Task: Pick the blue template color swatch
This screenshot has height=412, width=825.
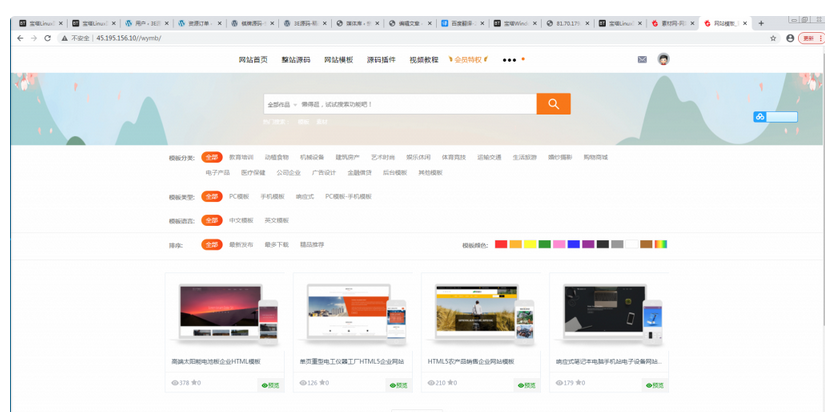Action: click(x=574, y=244)
